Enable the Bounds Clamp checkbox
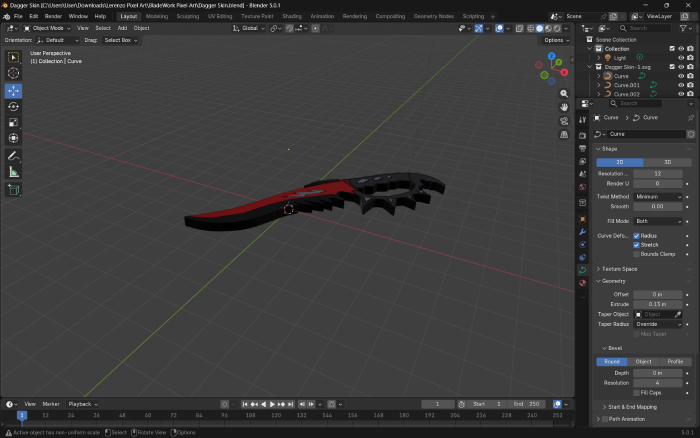The width and height of the screenshot is (700, 438). click(x=636, y=254)
